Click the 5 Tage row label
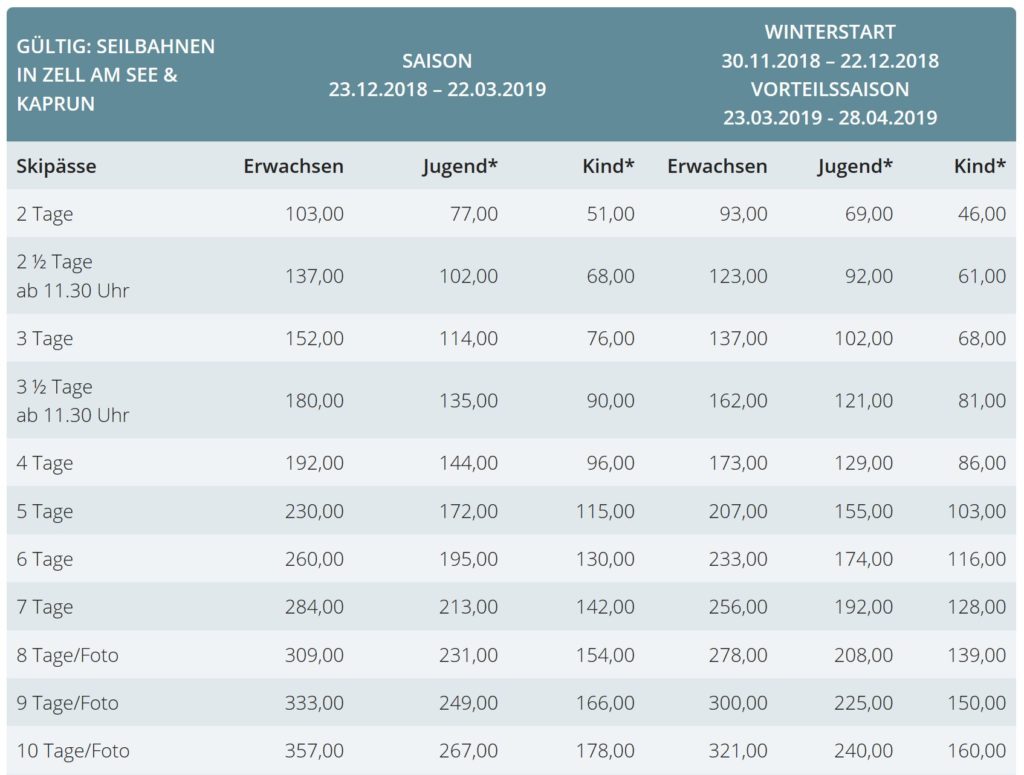The width and height of the screenshot is (1024, 775). (x=44, y=511)
